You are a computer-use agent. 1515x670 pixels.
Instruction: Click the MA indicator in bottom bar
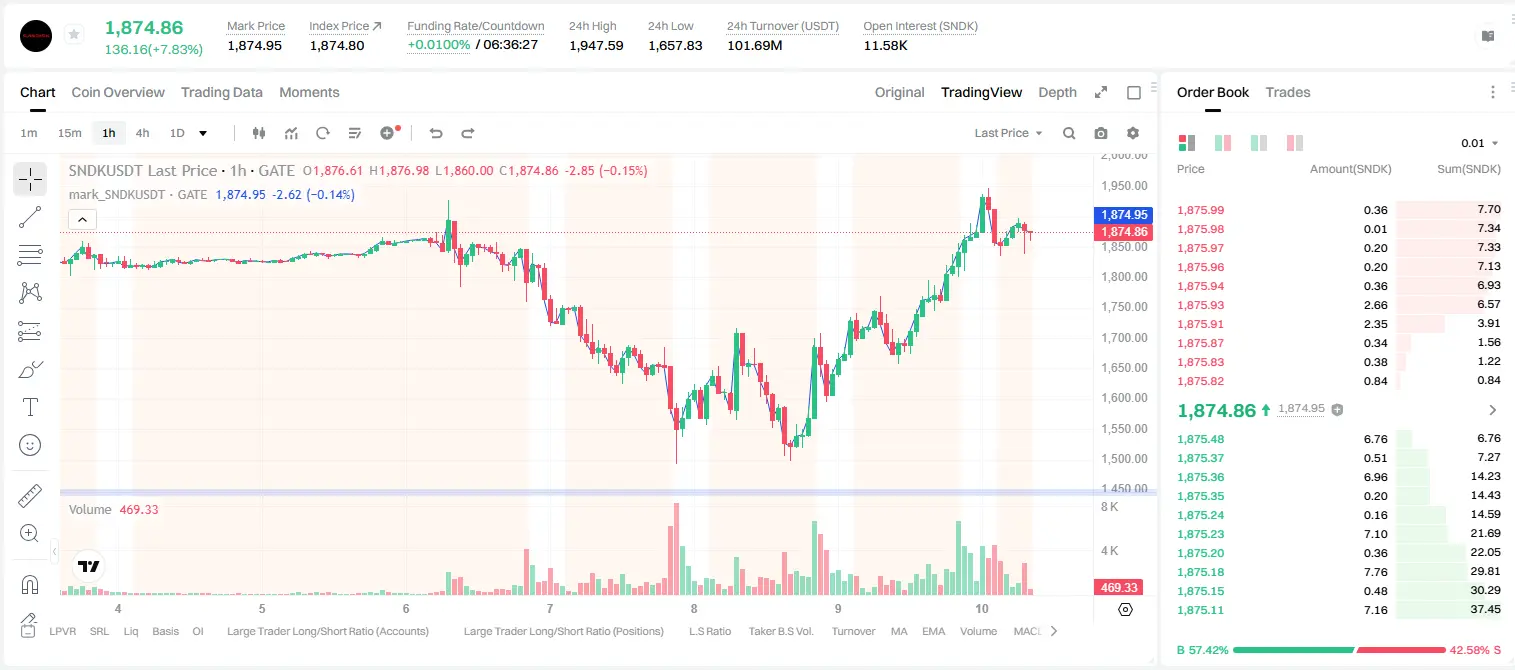(x=899, y=631)
